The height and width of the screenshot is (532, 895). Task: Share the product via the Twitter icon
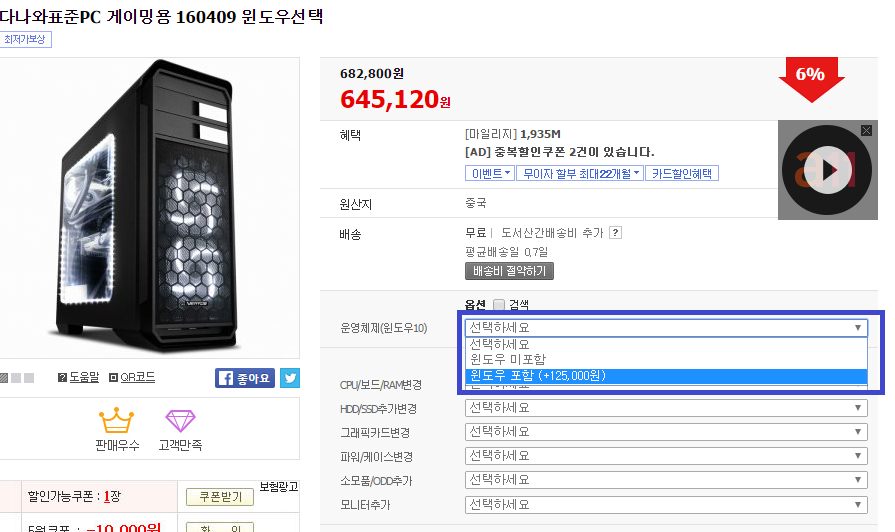tap(290, 378)
